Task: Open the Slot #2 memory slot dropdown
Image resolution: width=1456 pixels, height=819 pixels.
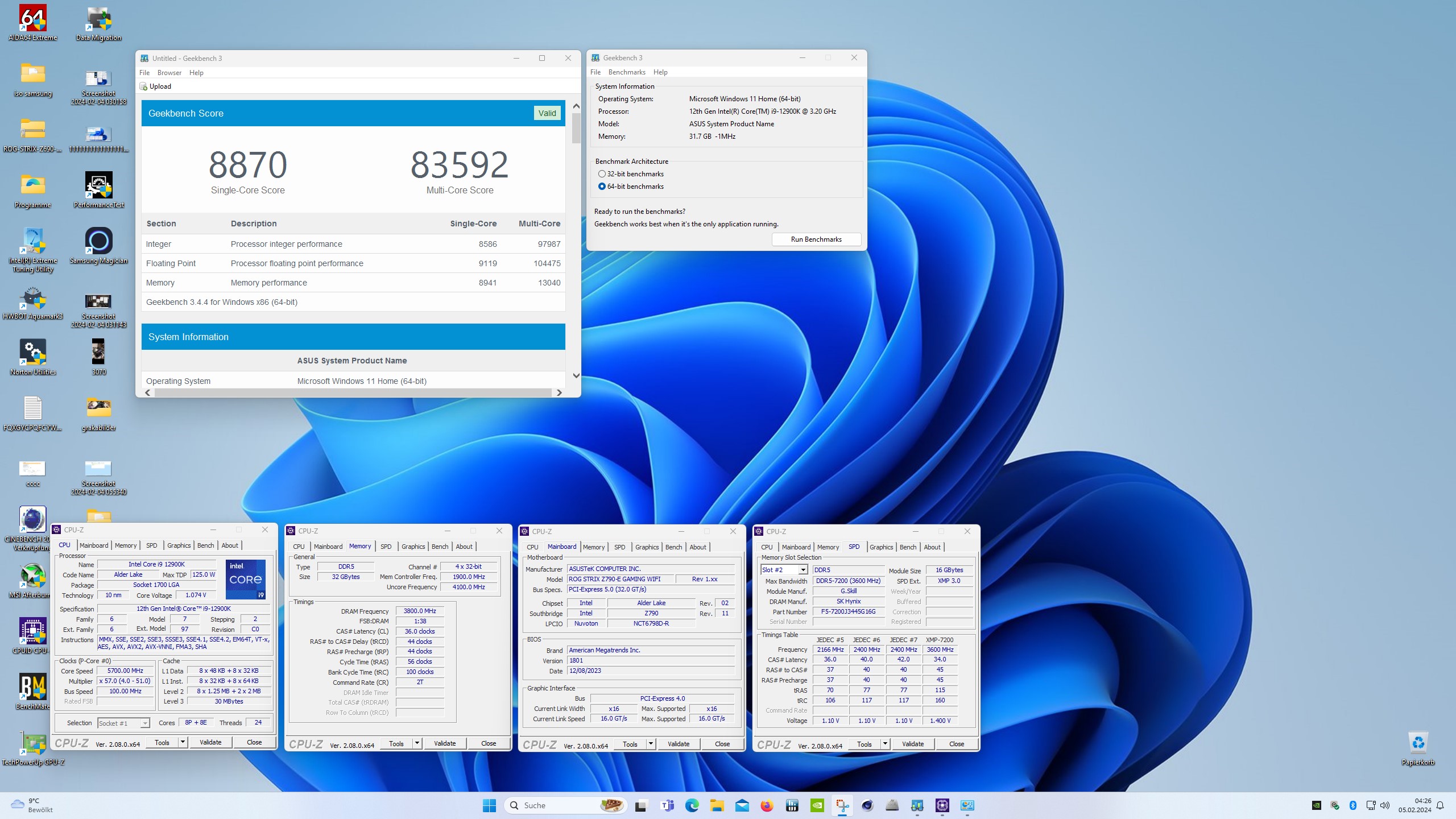Action: (784, 570)
